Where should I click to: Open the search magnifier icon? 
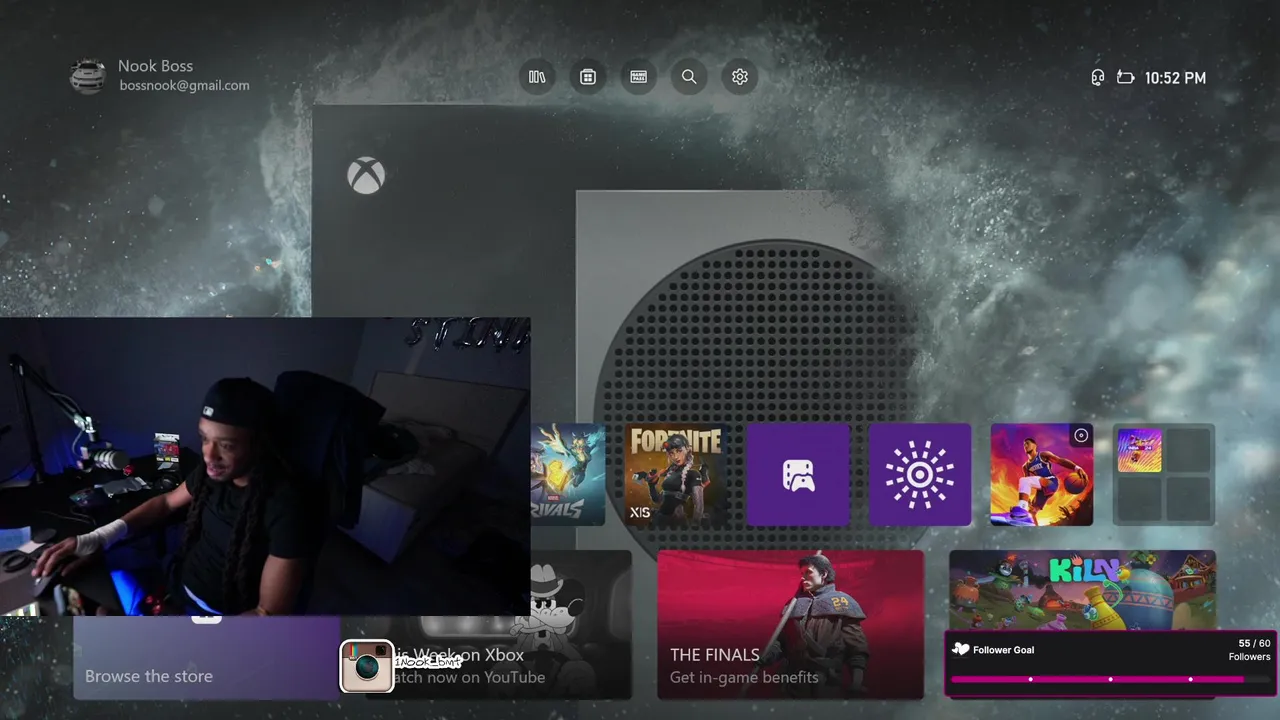click(x=689, y=77)
